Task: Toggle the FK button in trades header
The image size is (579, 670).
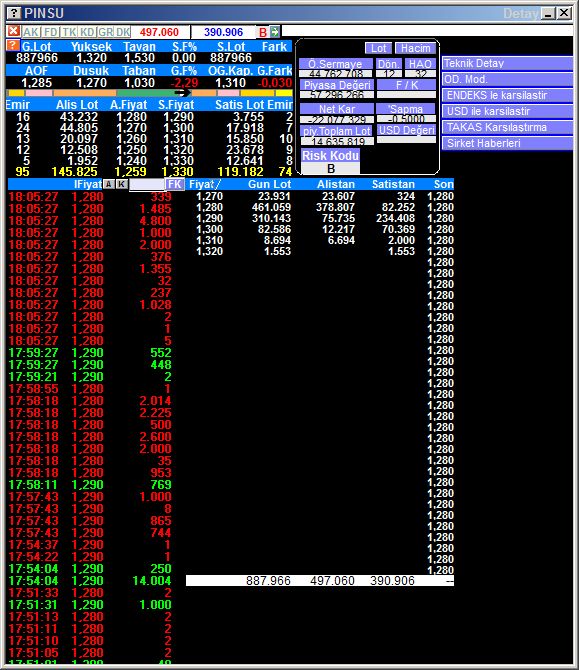Action: (x=175, y=184)
